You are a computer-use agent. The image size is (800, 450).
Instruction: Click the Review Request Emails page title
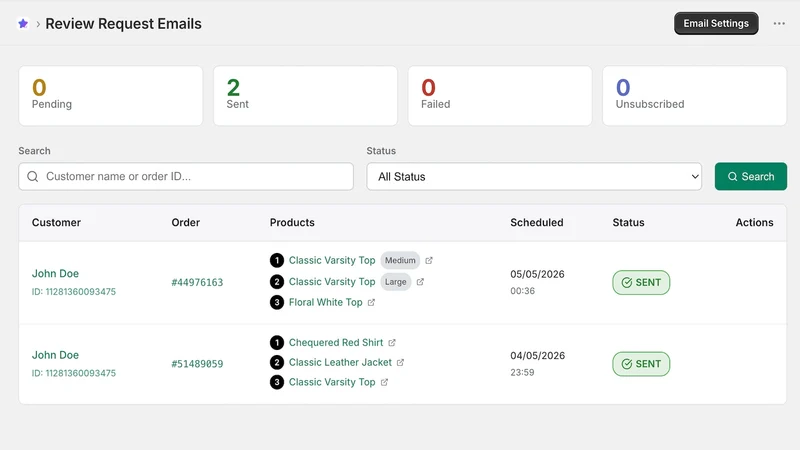pos(123,23)
